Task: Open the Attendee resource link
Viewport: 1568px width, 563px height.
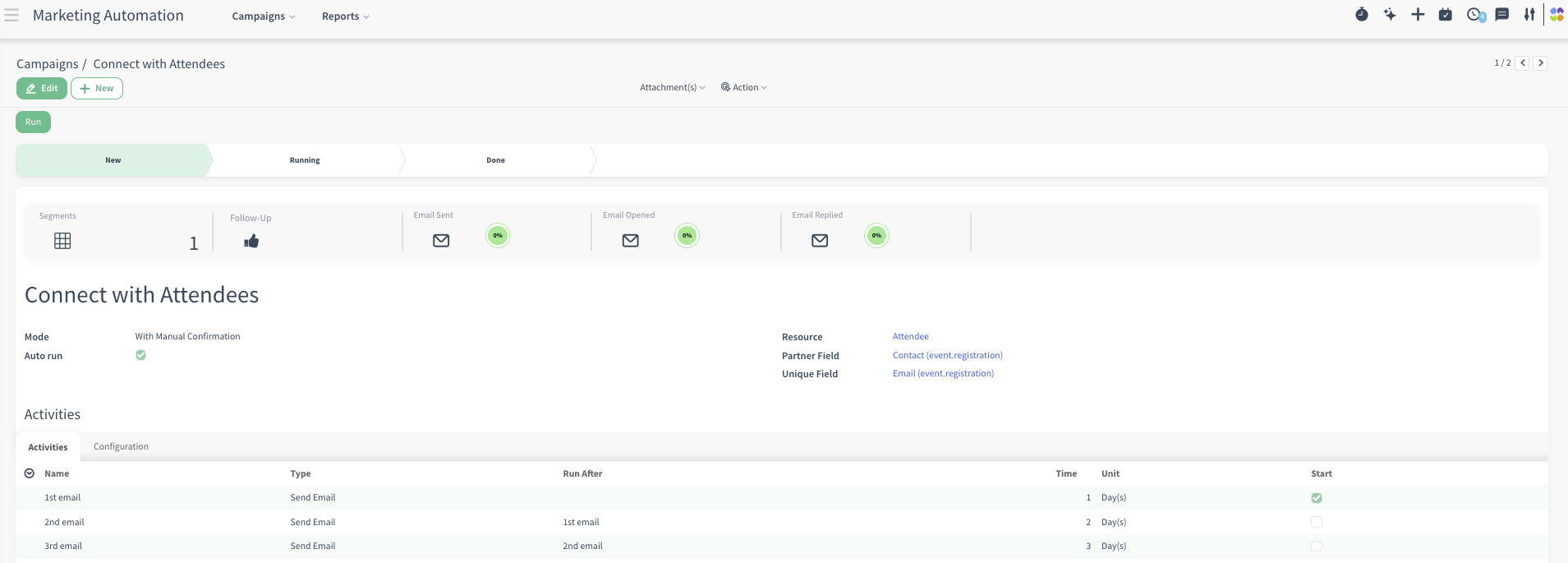Action: (x=911, y=336)
